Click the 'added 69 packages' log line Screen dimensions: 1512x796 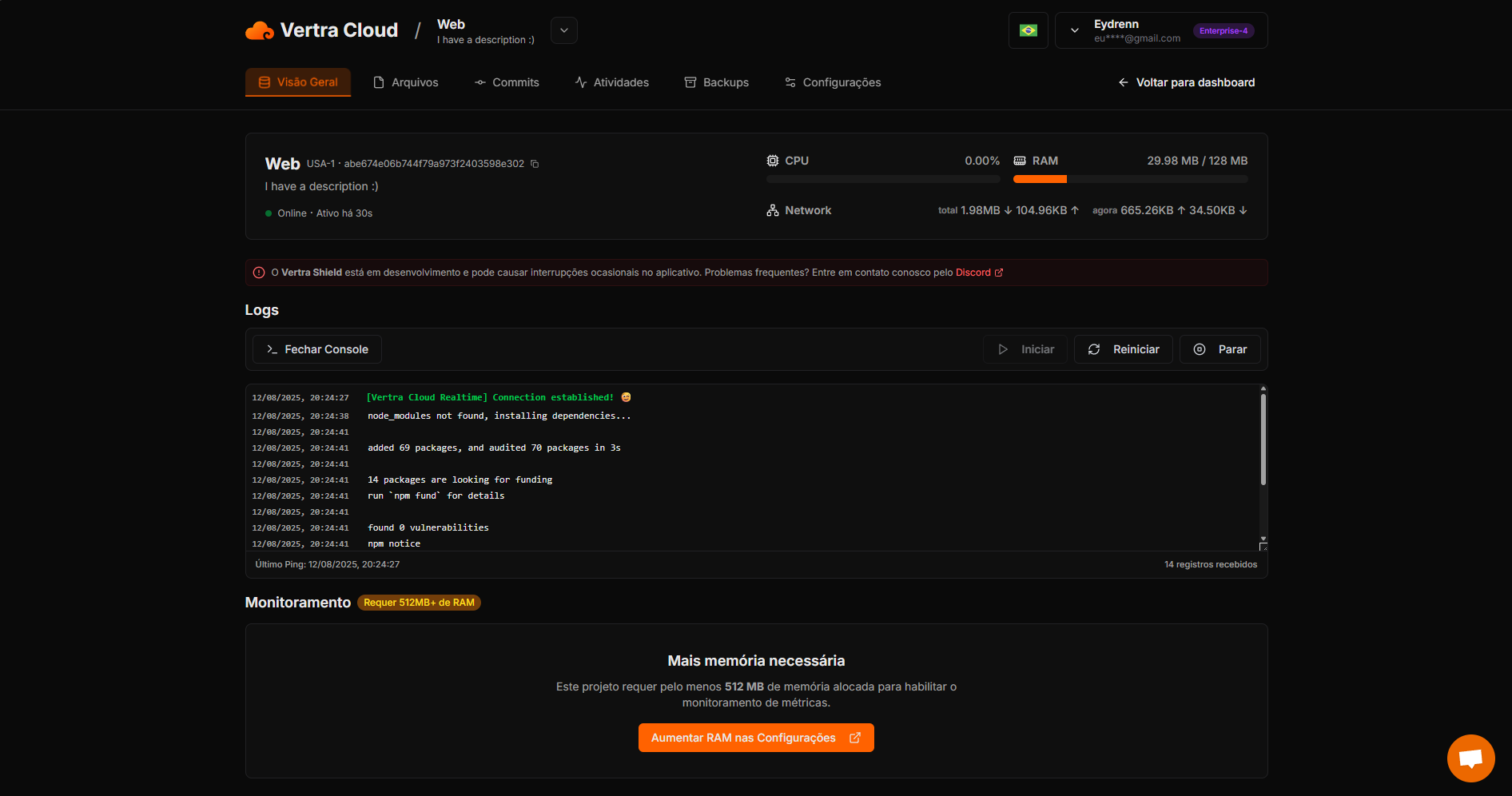click(494, 448)
